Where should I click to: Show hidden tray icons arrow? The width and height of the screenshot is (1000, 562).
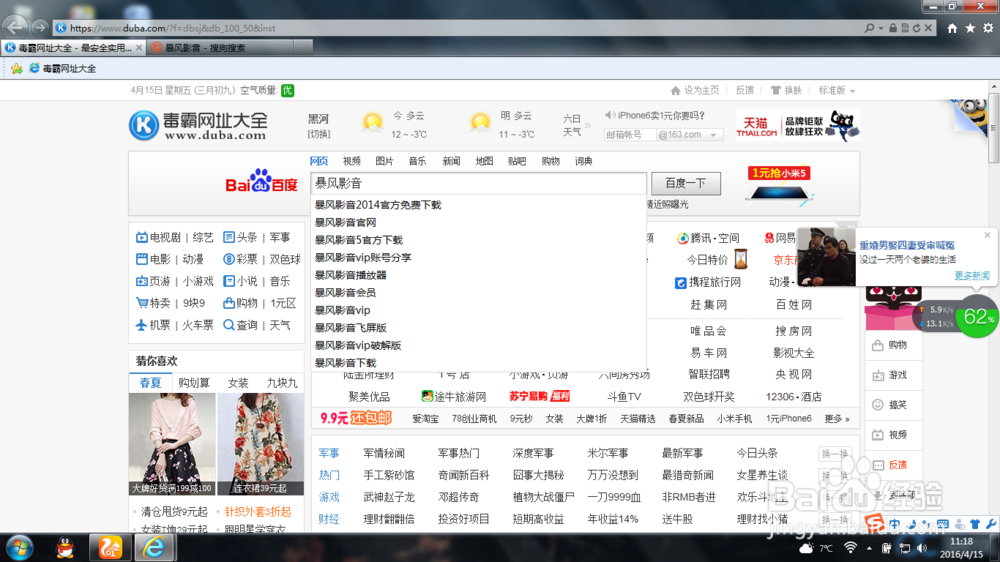(869, 548)
